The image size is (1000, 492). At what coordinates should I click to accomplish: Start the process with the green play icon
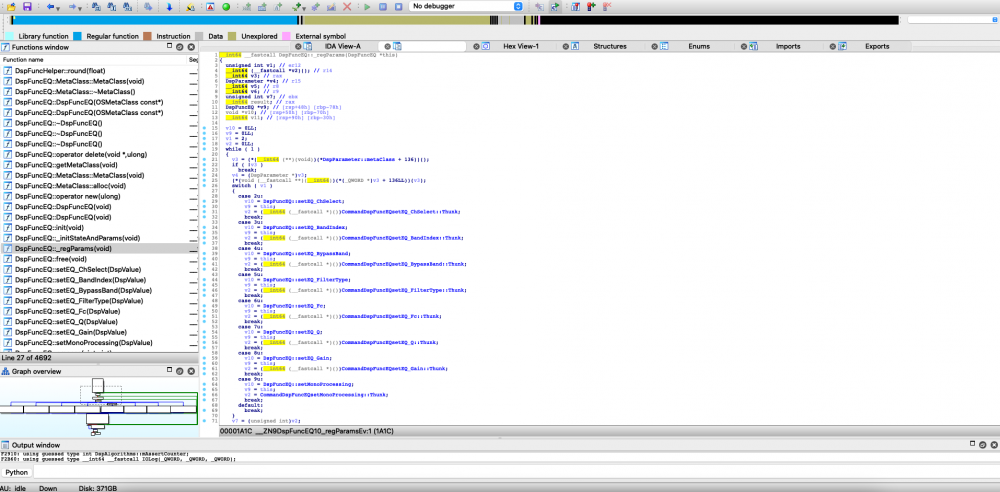(367, 6)
